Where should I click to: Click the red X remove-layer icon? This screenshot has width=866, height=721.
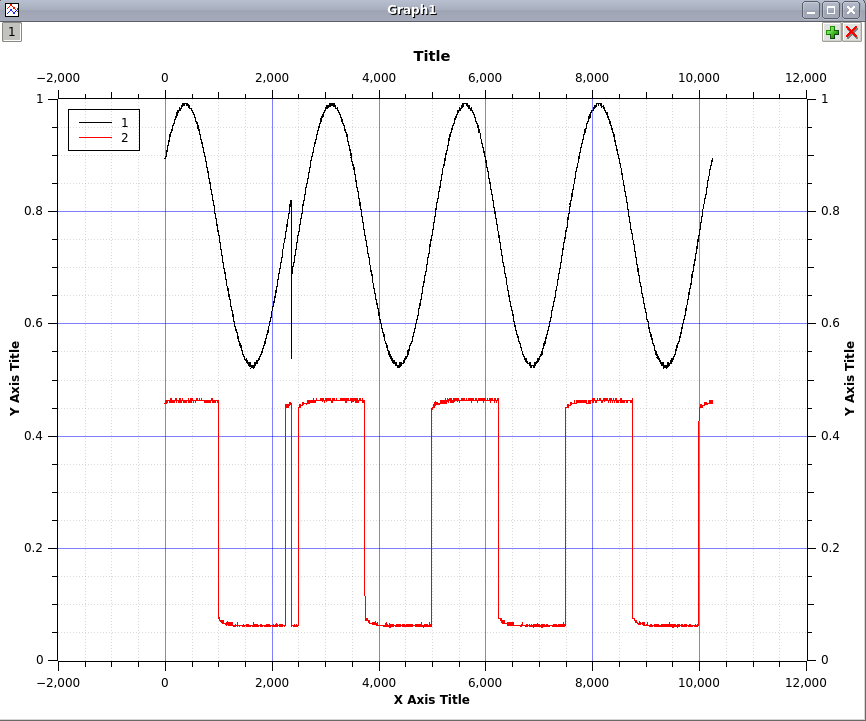(852, 33)
